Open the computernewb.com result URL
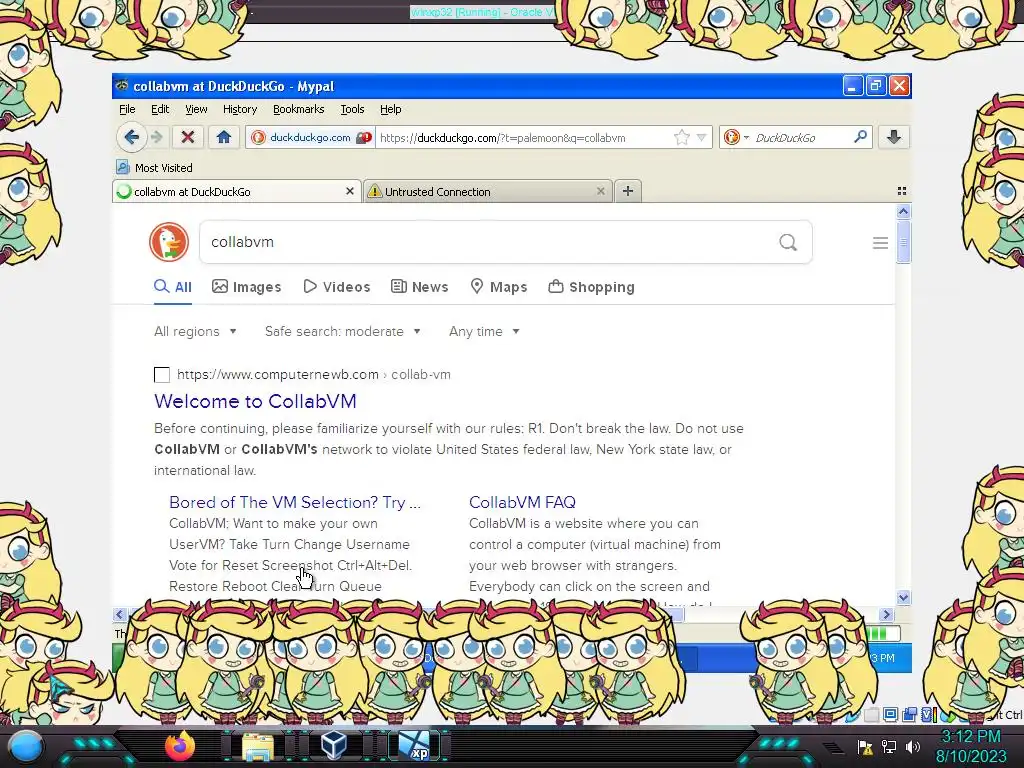This screenshot has height=768, width=1024. (313, 374)
